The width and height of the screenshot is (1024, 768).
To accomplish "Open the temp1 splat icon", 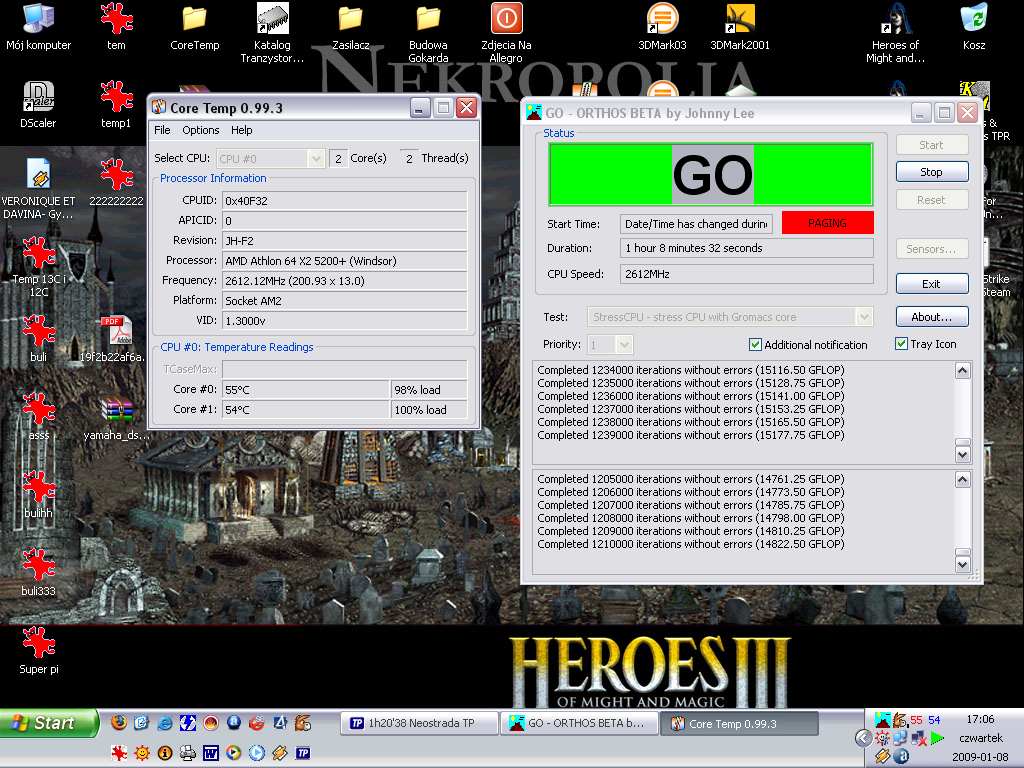I will (x=116, y=104).
